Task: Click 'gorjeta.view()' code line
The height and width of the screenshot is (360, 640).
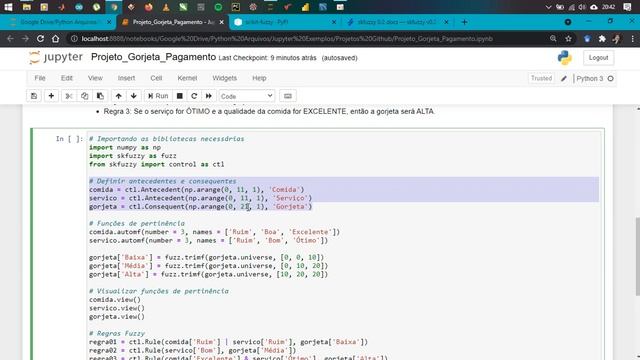Action: pyautogui.click(x=117, y=316)
